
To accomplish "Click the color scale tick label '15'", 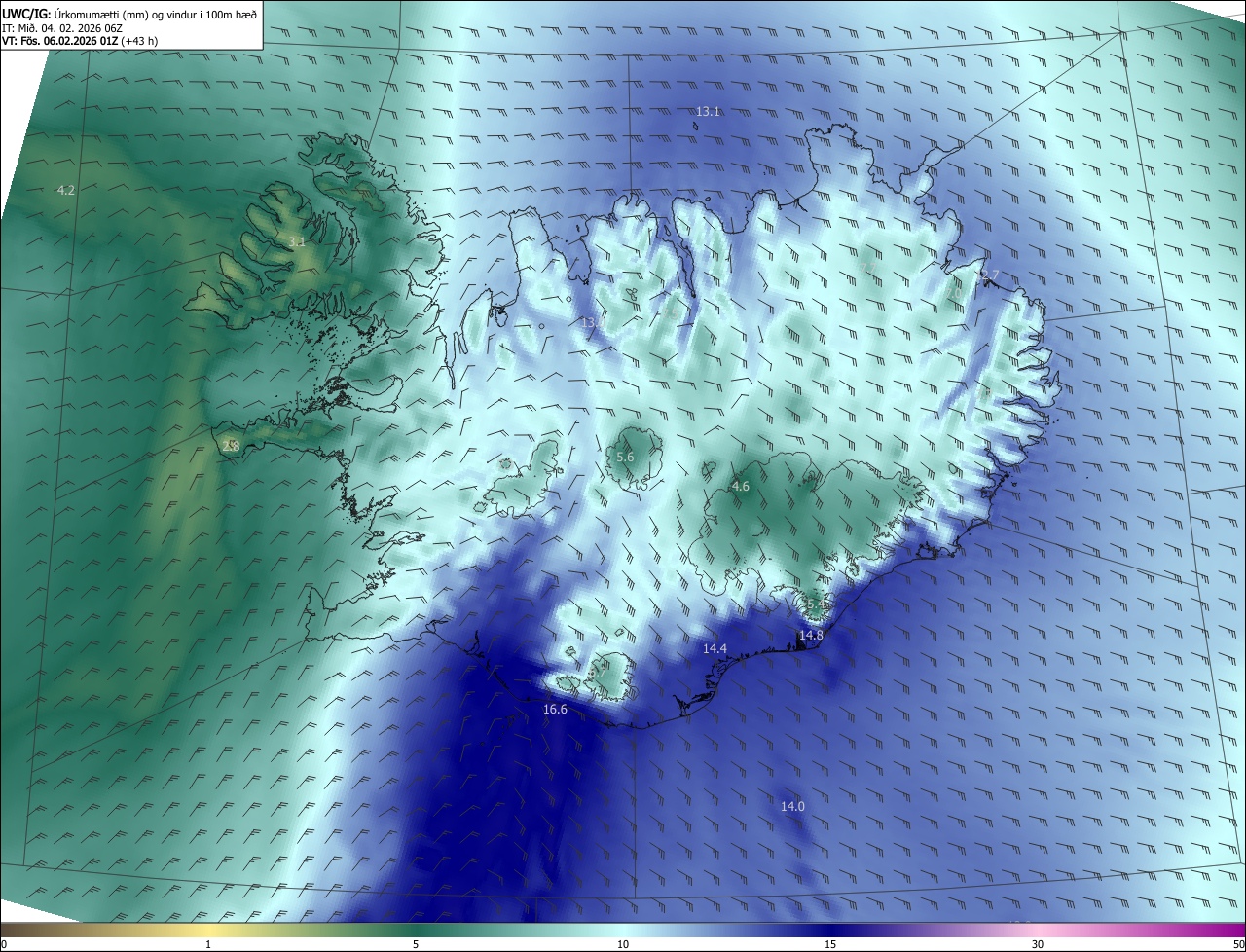I will coord(830,945).
